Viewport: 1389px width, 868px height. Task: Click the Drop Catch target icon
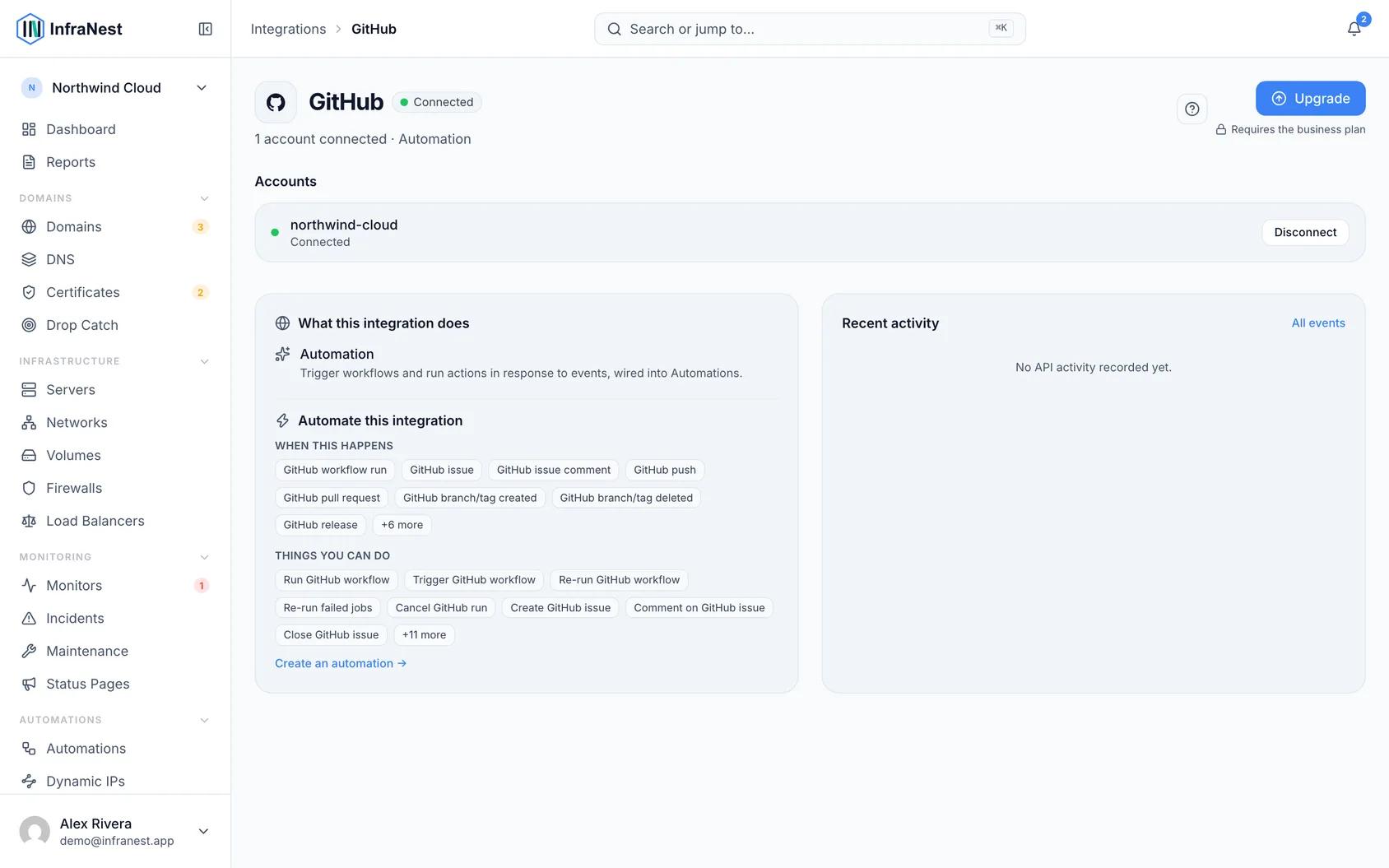pos(29,325)
